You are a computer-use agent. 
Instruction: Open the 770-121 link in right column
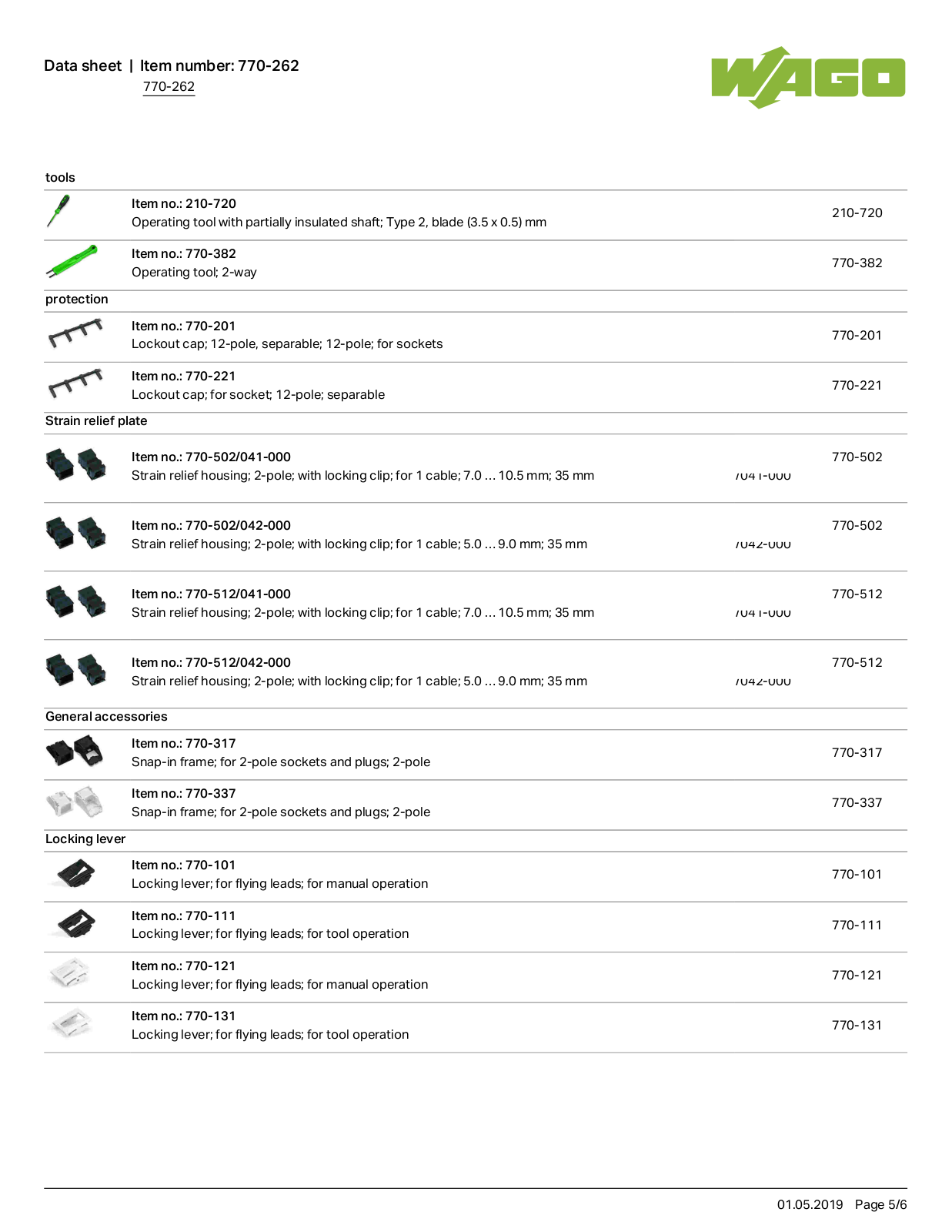pyautogui.click(x=857, y=975)
